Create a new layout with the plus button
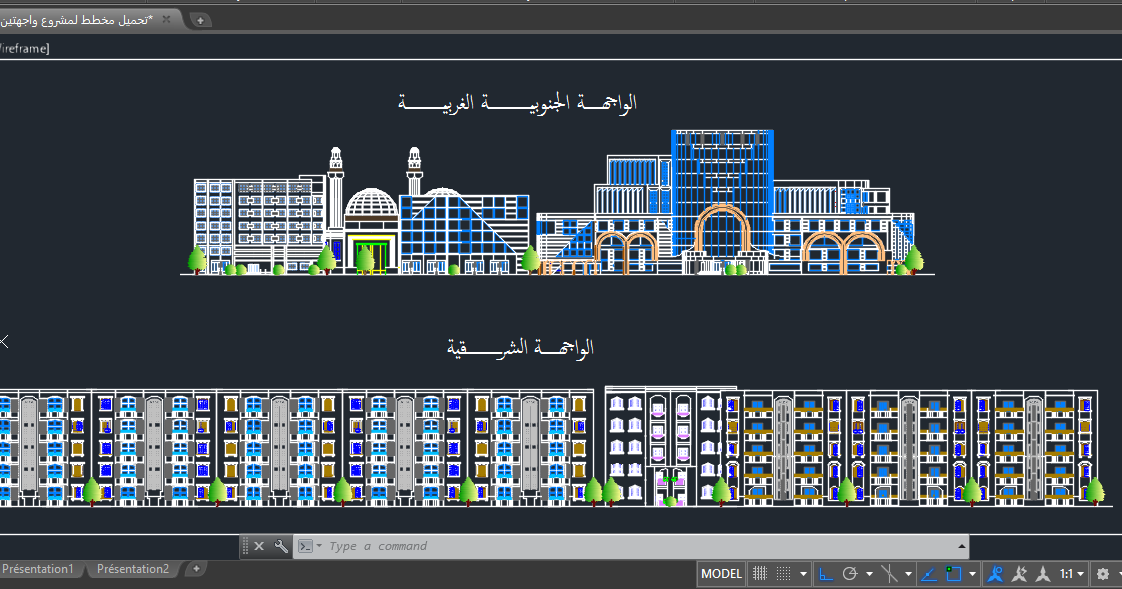 click(x=197, y=569)
